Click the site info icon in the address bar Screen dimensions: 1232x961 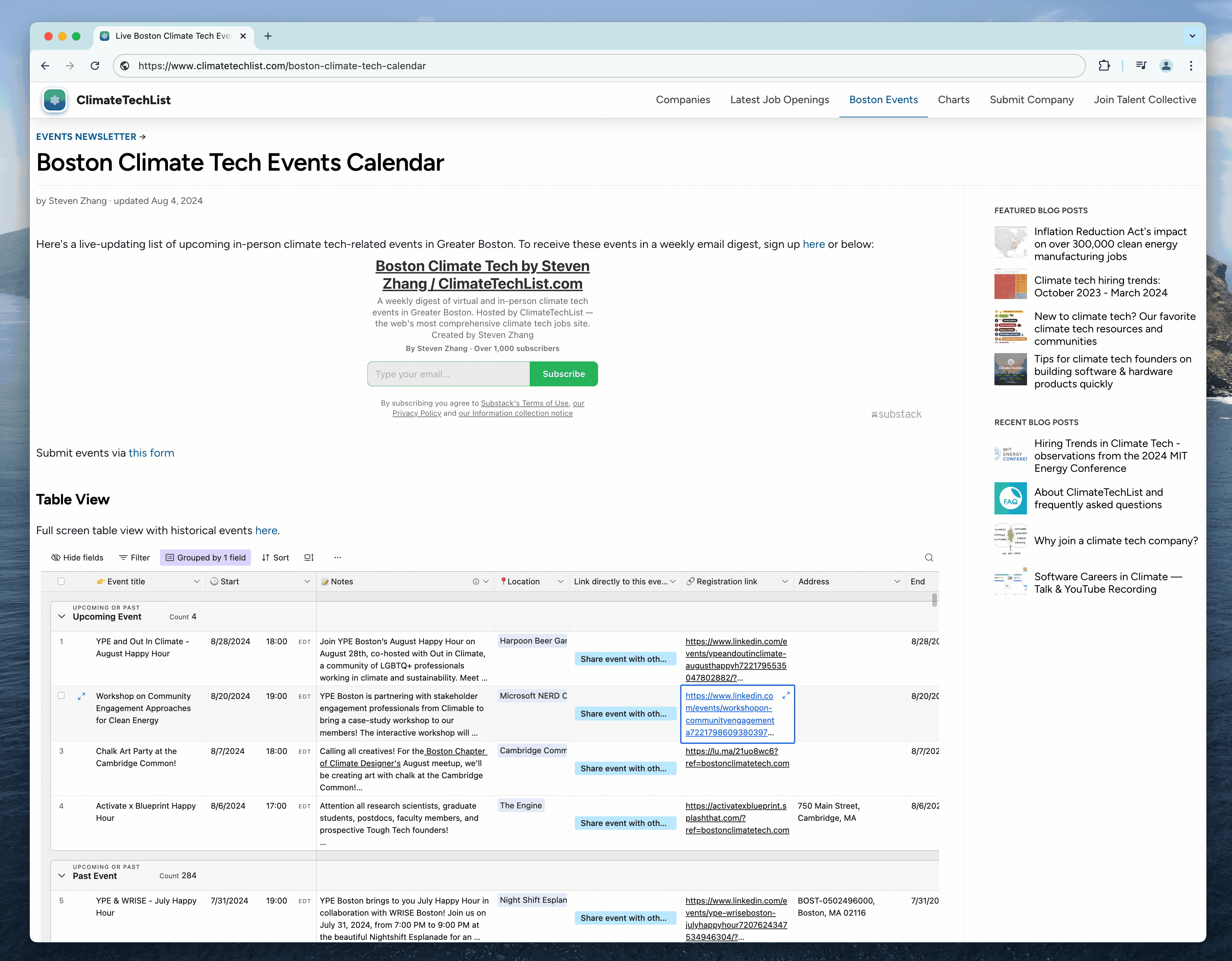[x=125, y=66]
